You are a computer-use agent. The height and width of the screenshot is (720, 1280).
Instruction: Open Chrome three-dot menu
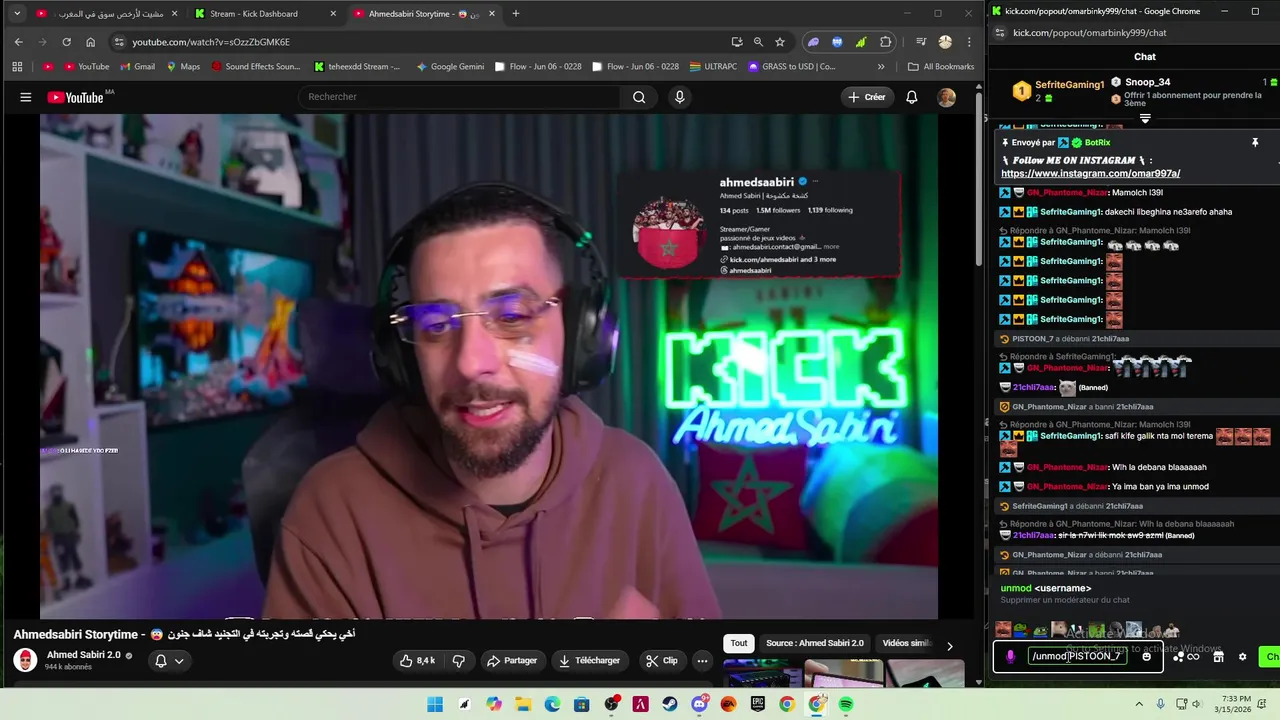(969, 42)
